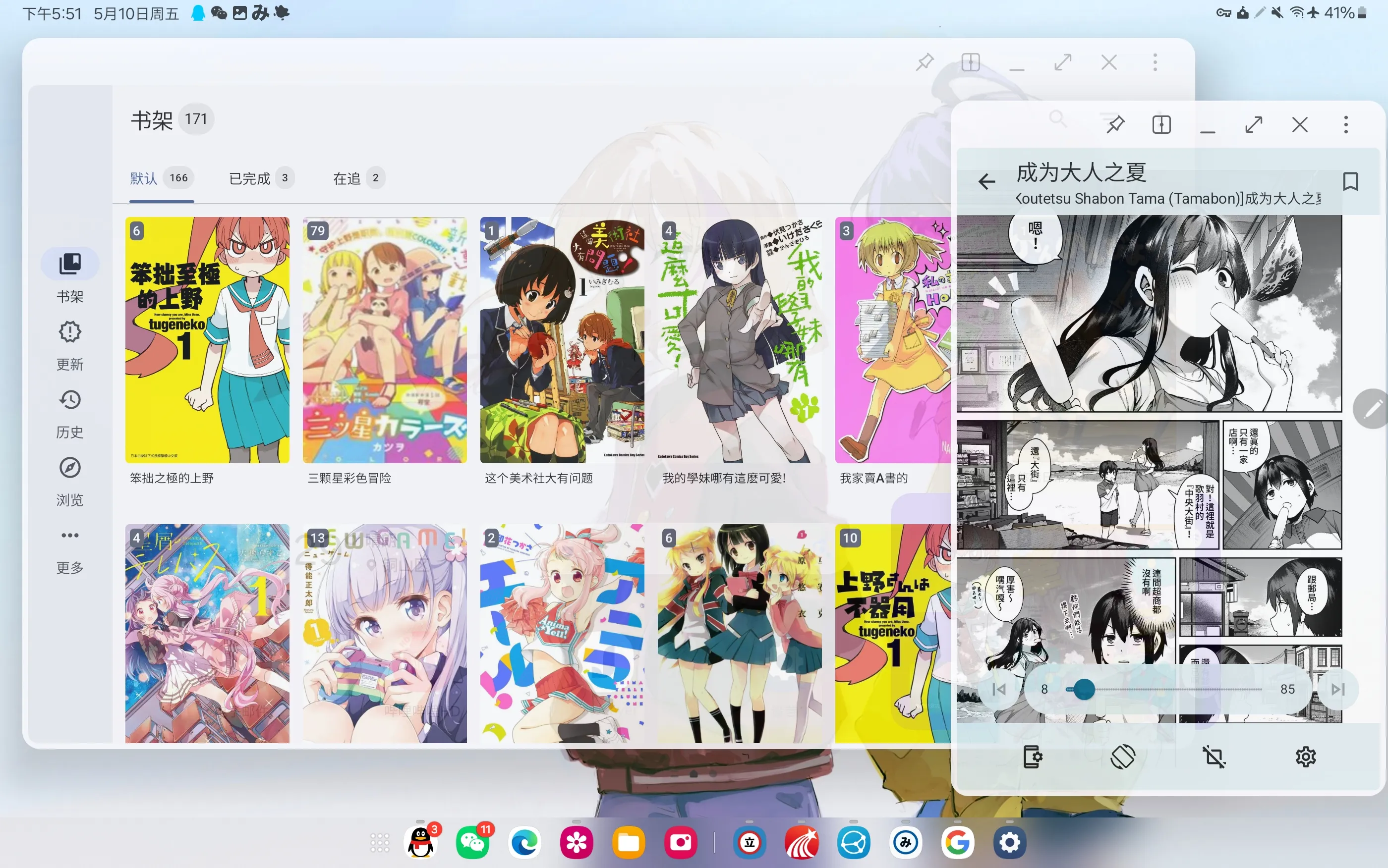The image size is (1388, 868).
Task: Pin the reader window on top
Action: [1115, 124]
